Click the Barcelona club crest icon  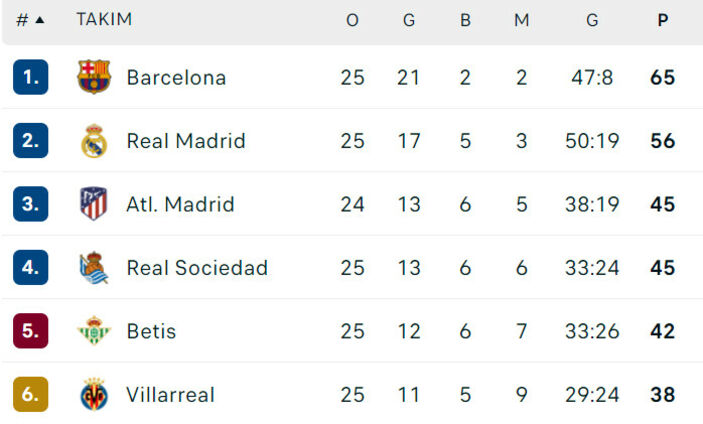(x=94, y=77)
